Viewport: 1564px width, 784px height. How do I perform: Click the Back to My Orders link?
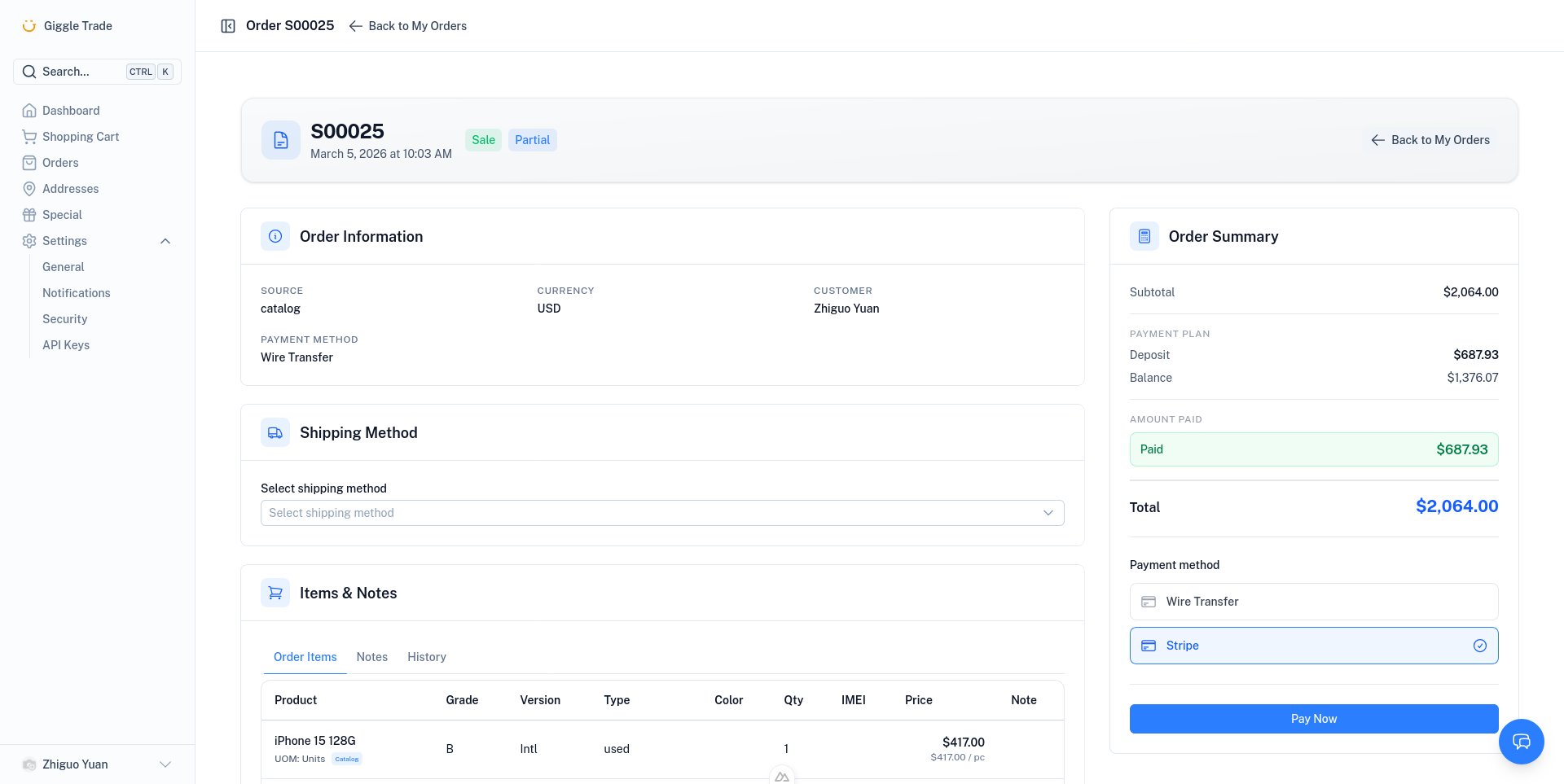click(x=416, y=25)
